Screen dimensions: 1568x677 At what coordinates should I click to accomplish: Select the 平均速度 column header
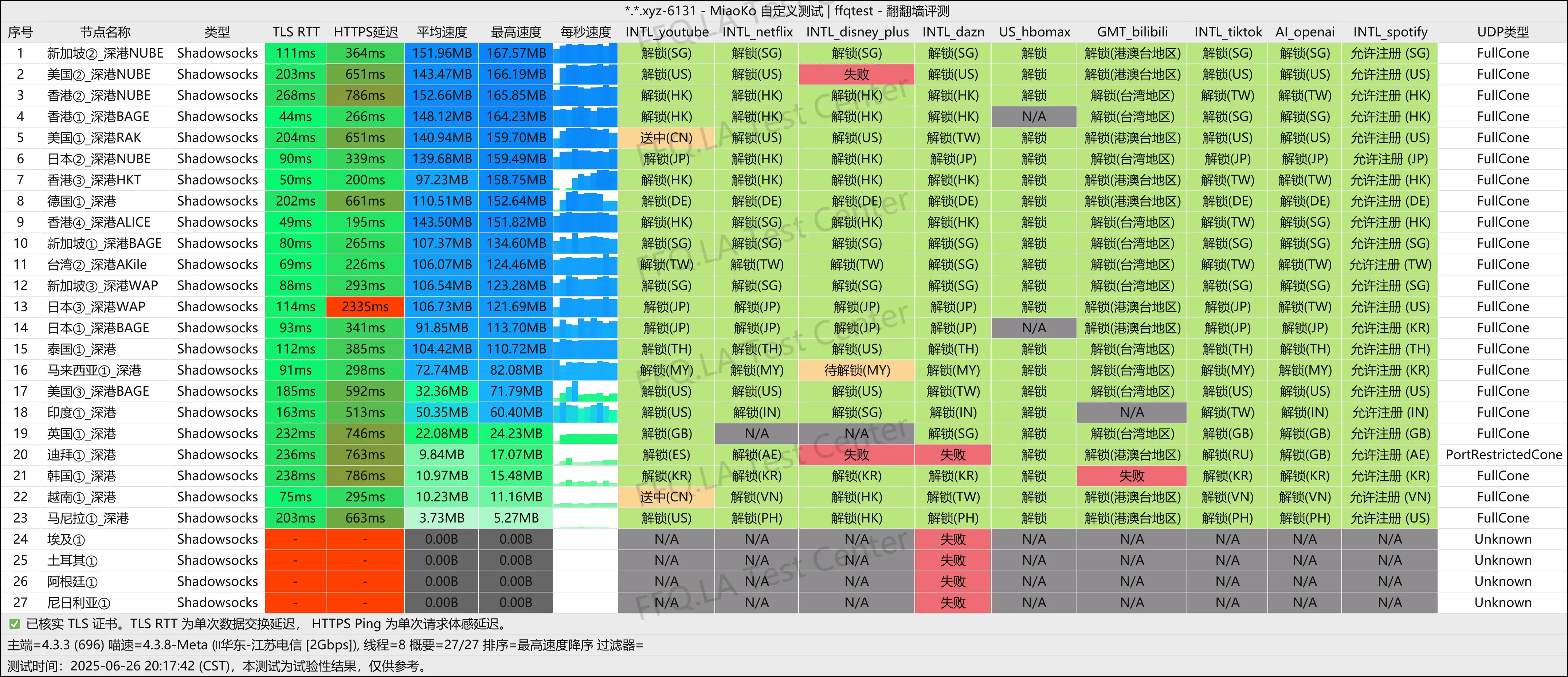[442, 32]
